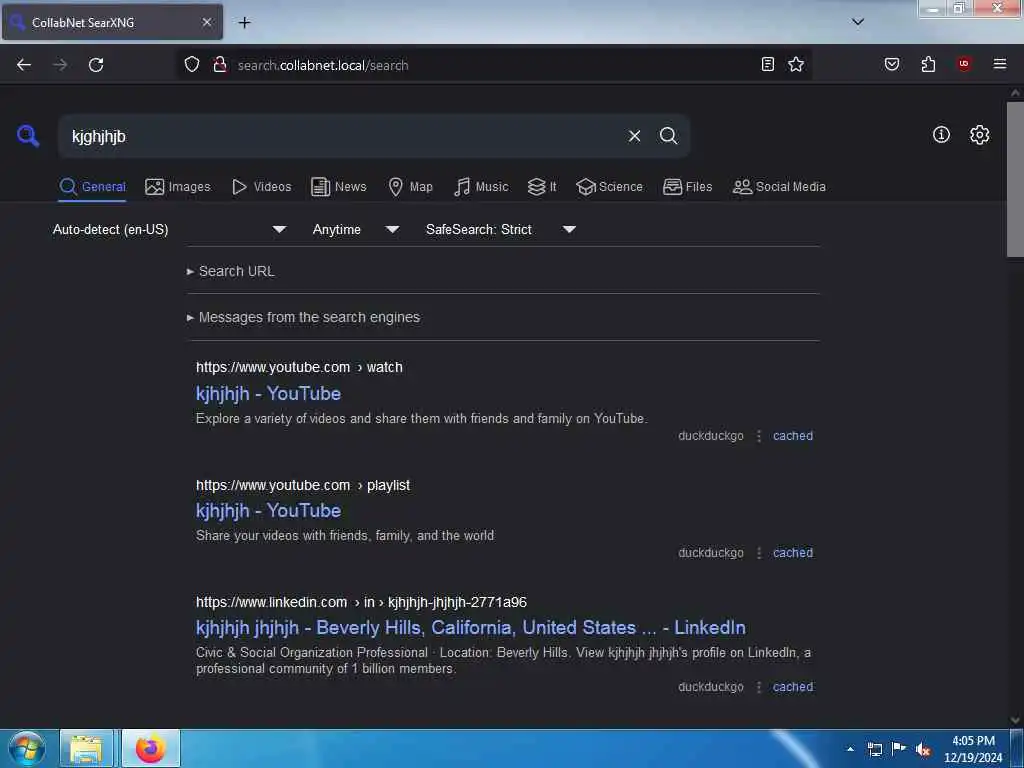Image resolution: width=1024 pixels, height=768 pixels.
Task: Open muted volume tray icon
Action: (923, 749)
